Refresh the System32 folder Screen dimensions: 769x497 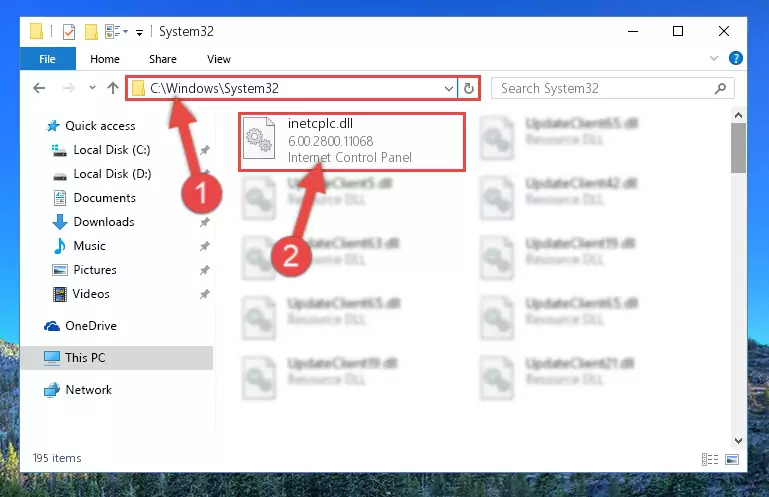(469, 88)
